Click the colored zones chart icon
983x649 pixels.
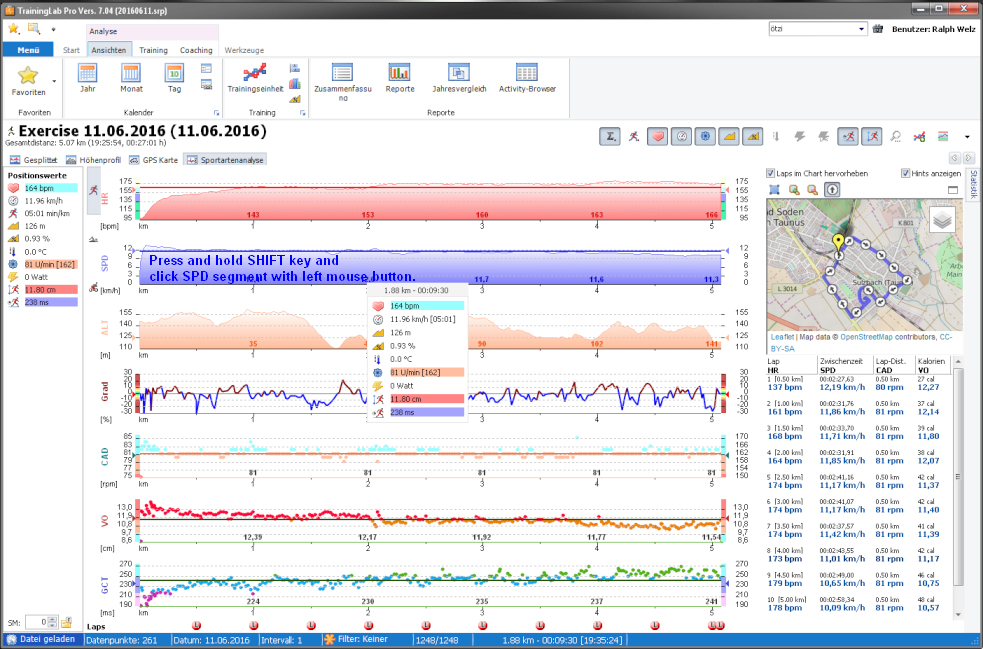943,136
